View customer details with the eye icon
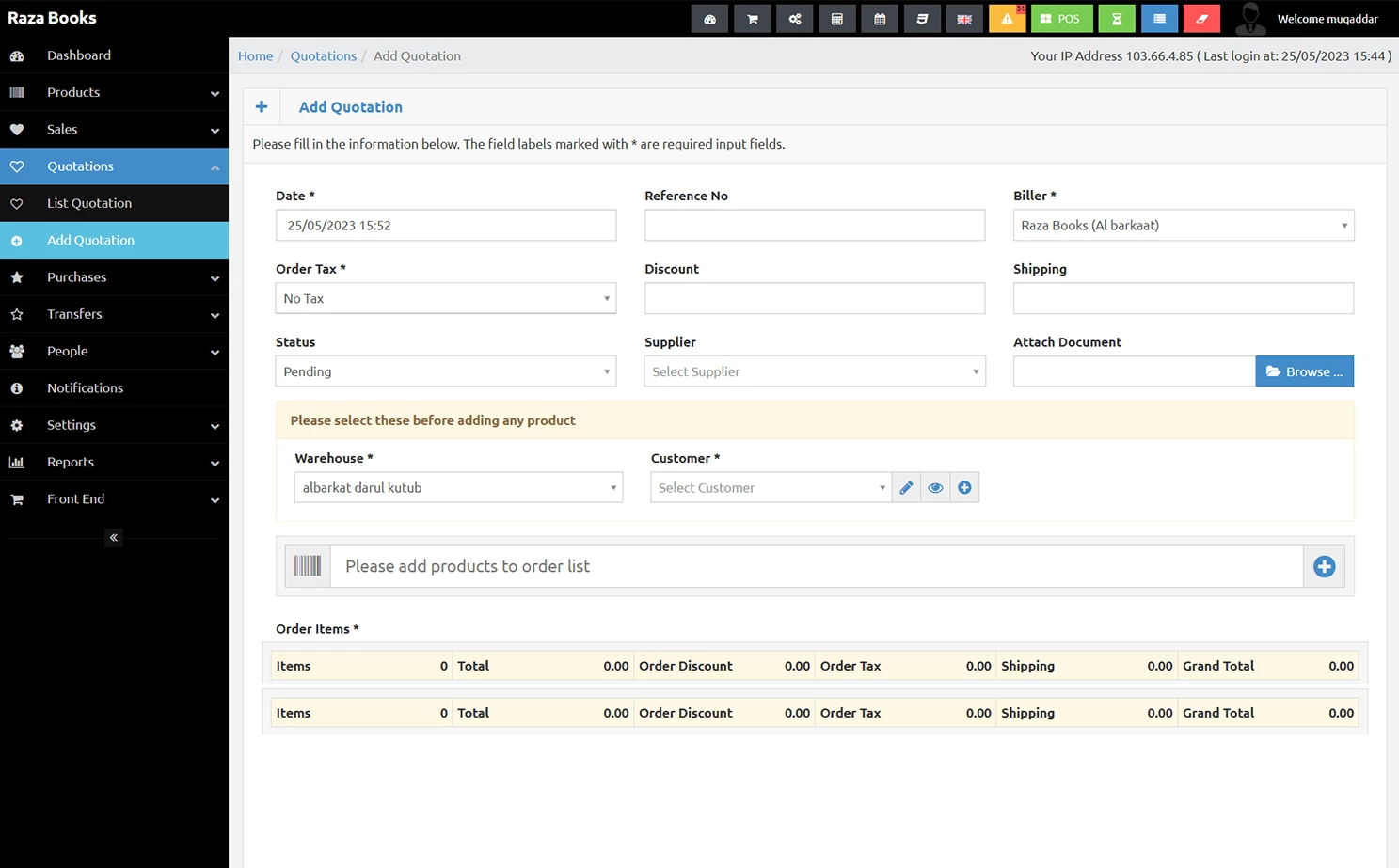Image resolution: width=1399 pixels, height=868 pixels. 935,487
